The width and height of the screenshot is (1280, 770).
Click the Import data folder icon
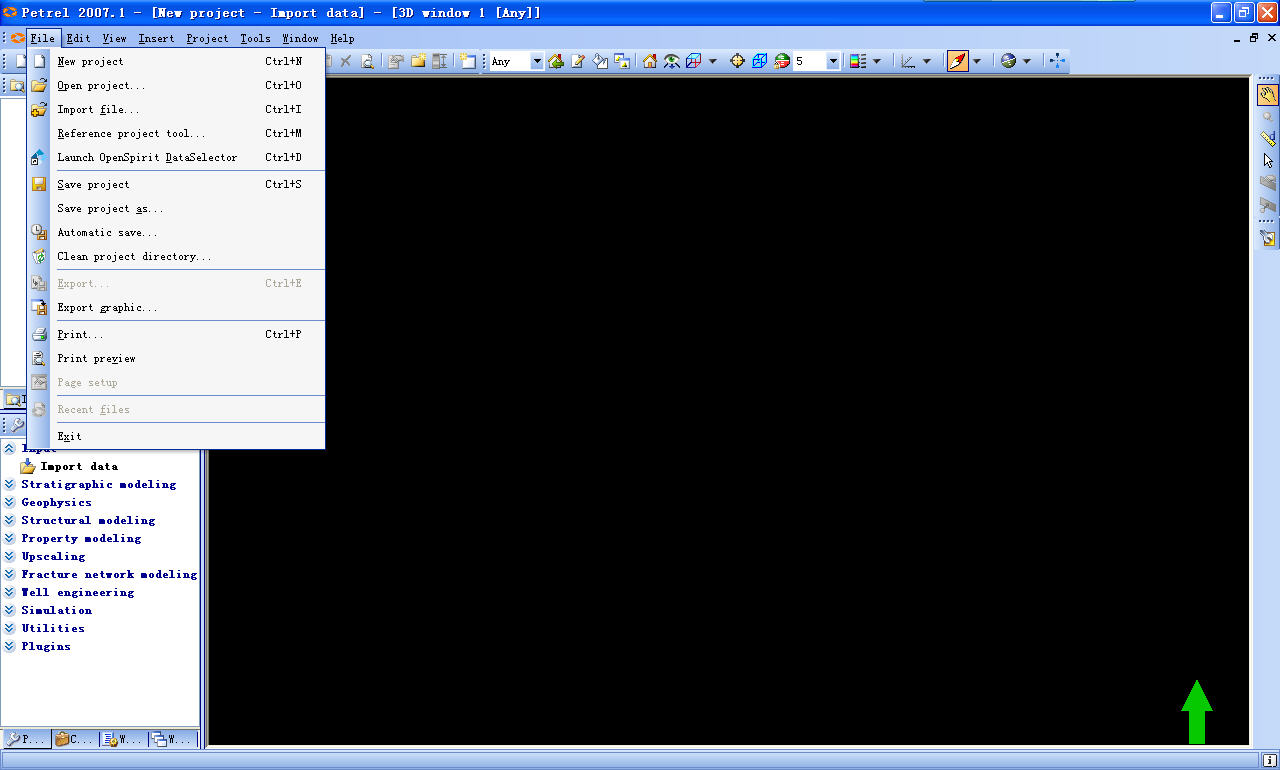(x=28, y=466)
